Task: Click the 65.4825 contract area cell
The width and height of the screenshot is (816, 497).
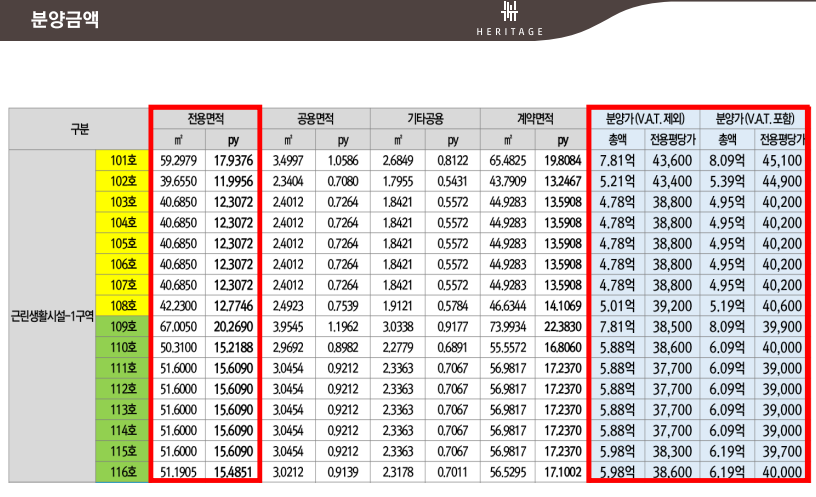Action: (508, 160)
